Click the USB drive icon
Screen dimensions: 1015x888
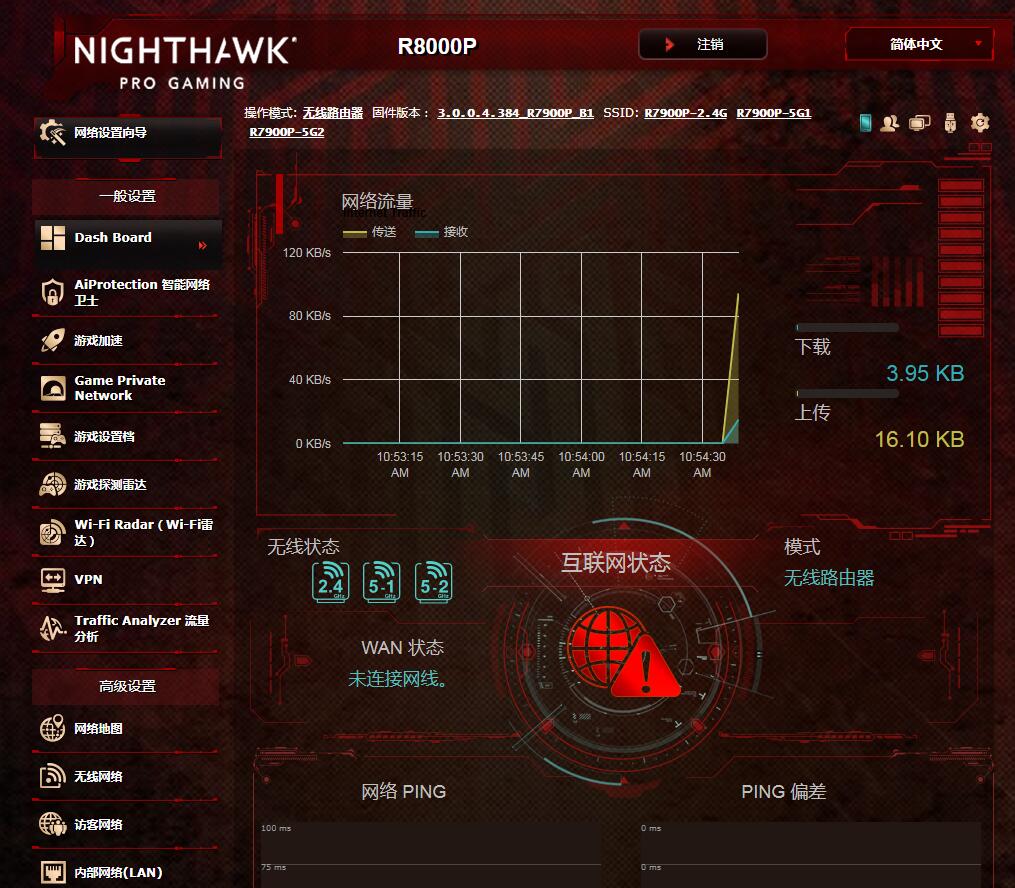[x=950, y=122]
